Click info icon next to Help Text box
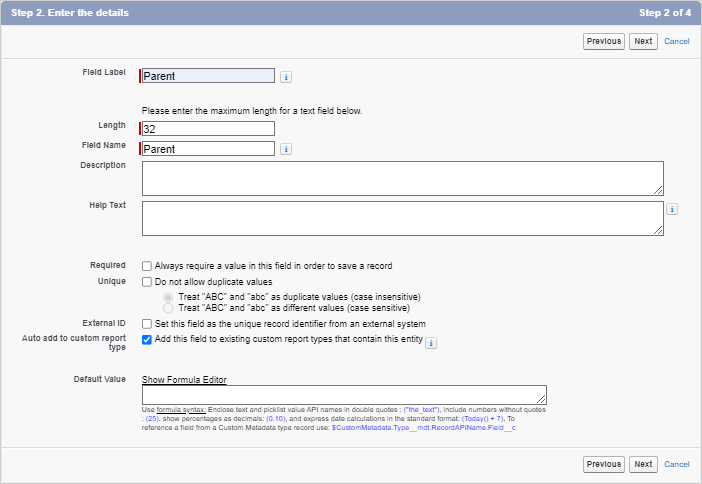Viewport: 702px width, 484px height. (x=672, y=209)
